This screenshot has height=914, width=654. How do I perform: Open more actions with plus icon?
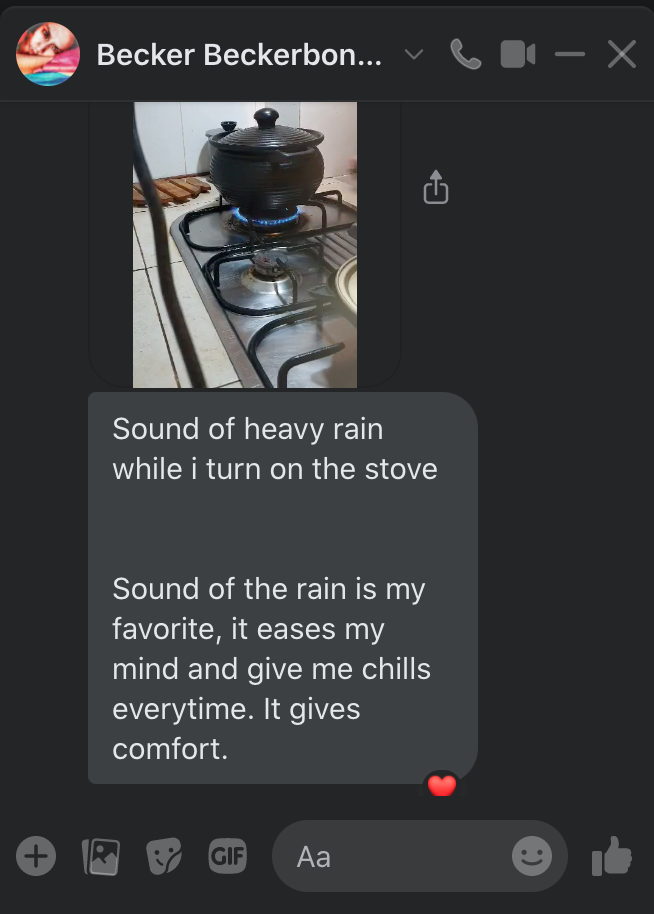coord(36,856)
